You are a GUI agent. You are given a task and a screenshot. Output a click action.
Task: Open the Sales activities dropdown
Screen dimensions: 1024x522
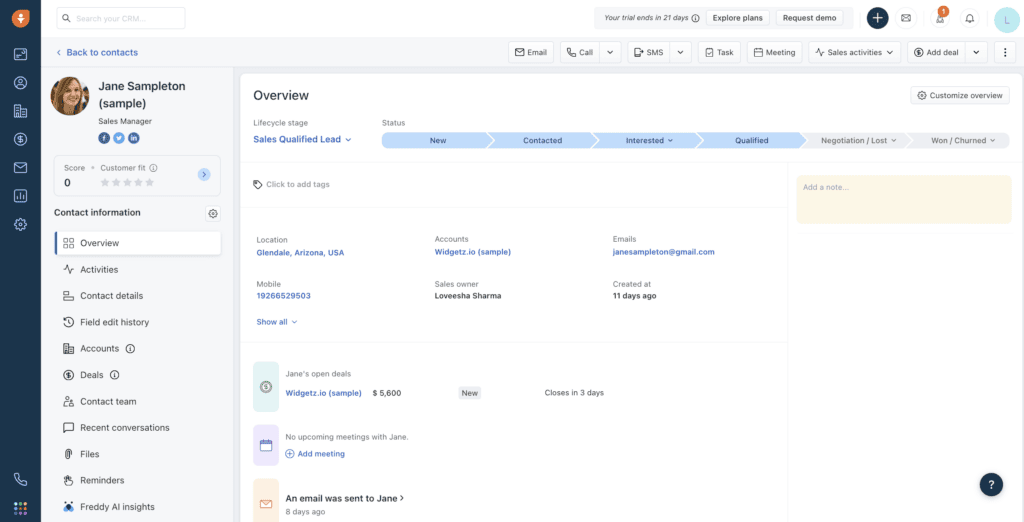pyautogui.click(x=855, y=52)
